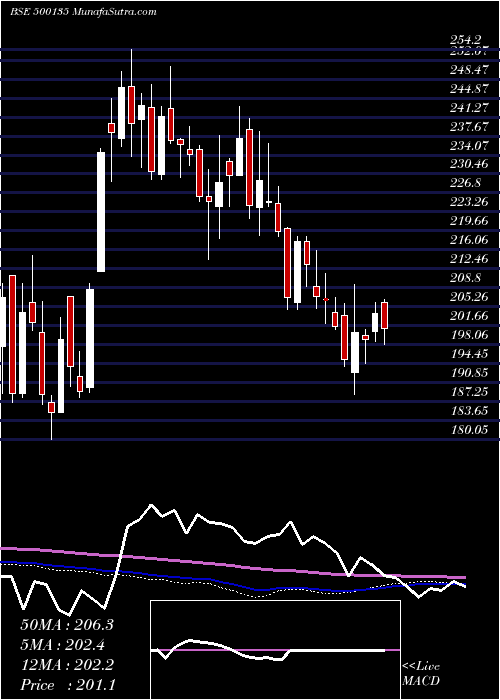This screenshot has height=700, width=500.
Task: Click the 190.85 price axis label
Action: (470, 372)
